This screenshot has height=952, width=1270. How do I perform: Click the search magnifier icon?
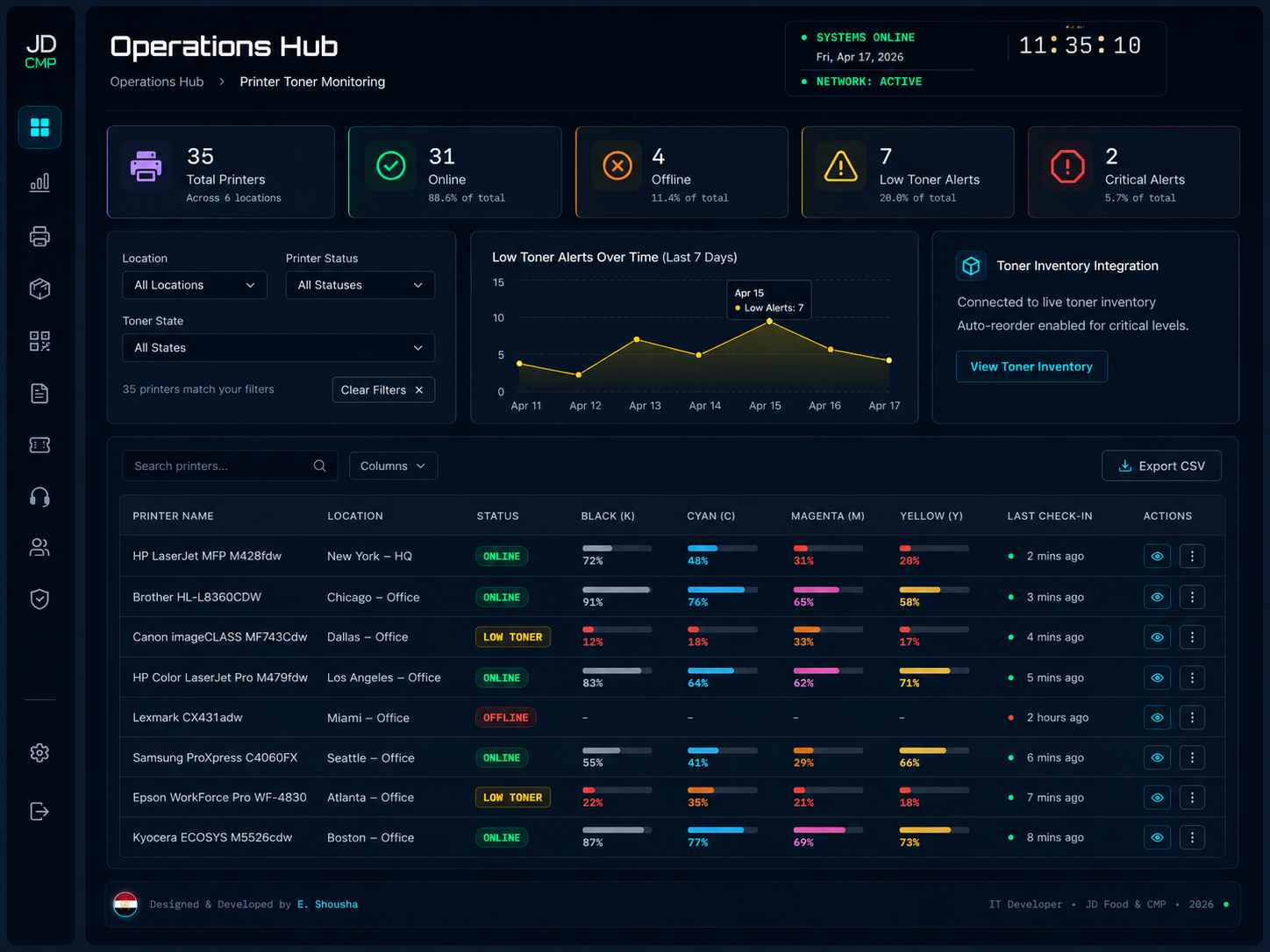(x=320, y=466)
